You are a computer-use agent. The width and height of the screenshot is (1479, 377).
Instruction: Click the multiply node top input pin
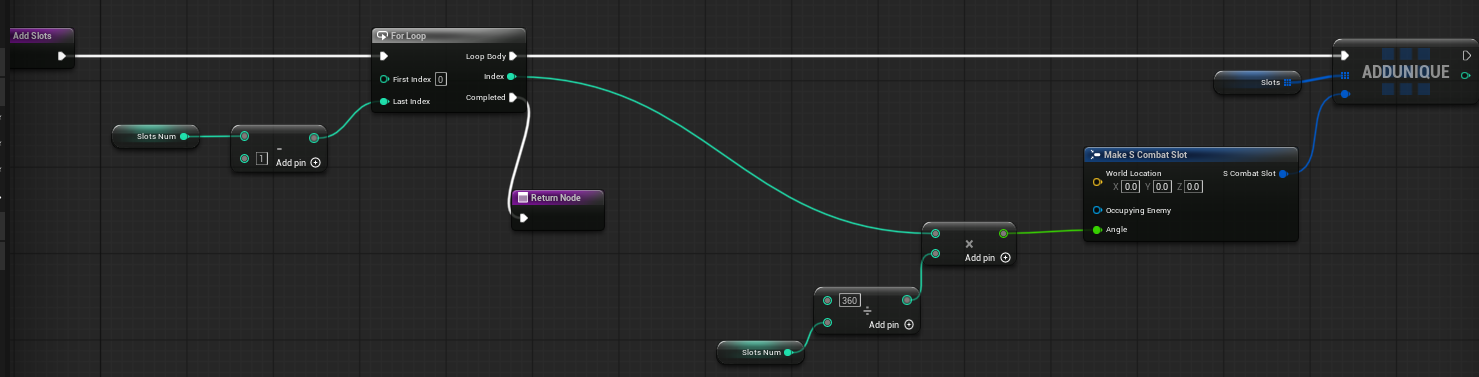(x=935, y=233)
